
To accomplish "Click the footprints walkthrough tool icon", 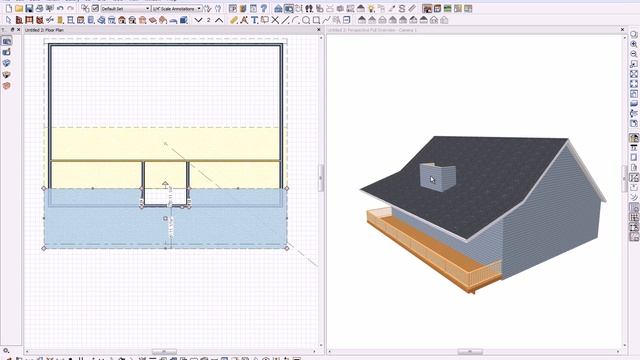I will tap(309, 9).
